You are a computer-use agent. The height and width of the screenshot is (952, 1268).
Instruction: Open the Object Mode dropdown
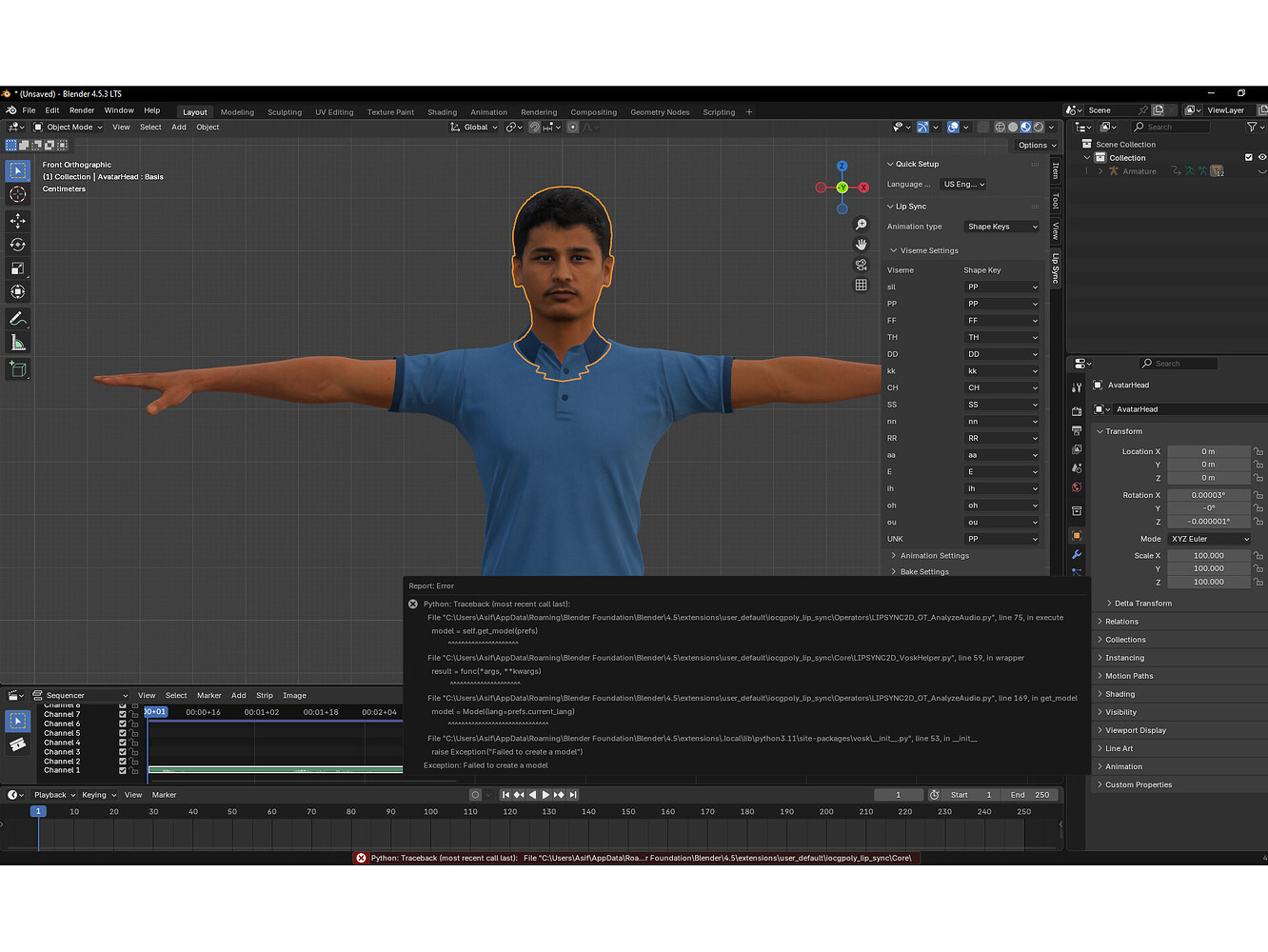(x=69, y=127)
